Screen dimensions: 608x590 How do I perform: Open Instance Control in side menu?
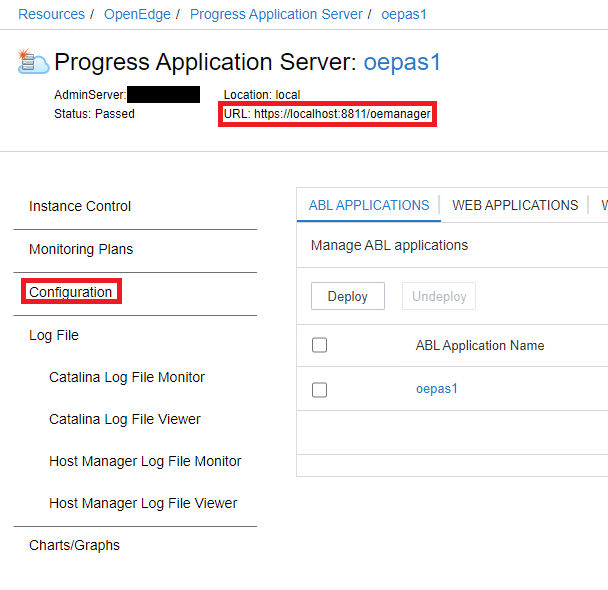(x=80, y=206)
